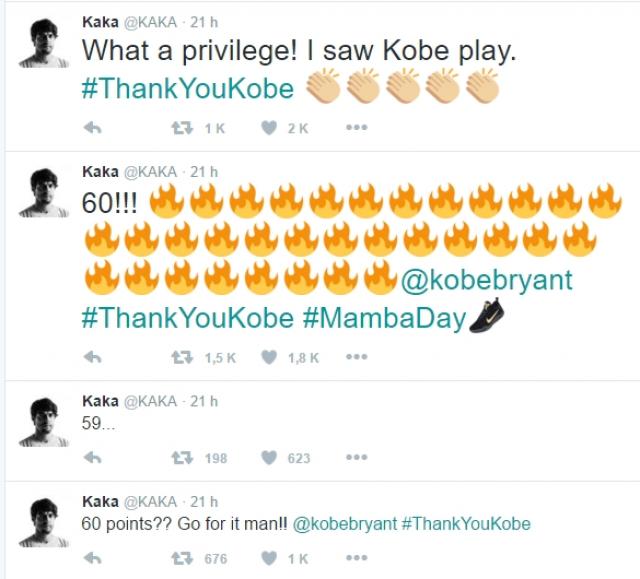Open more options on #MambaDay tweet
This screenshot has width=640, height=579.
tap(356, 357)
